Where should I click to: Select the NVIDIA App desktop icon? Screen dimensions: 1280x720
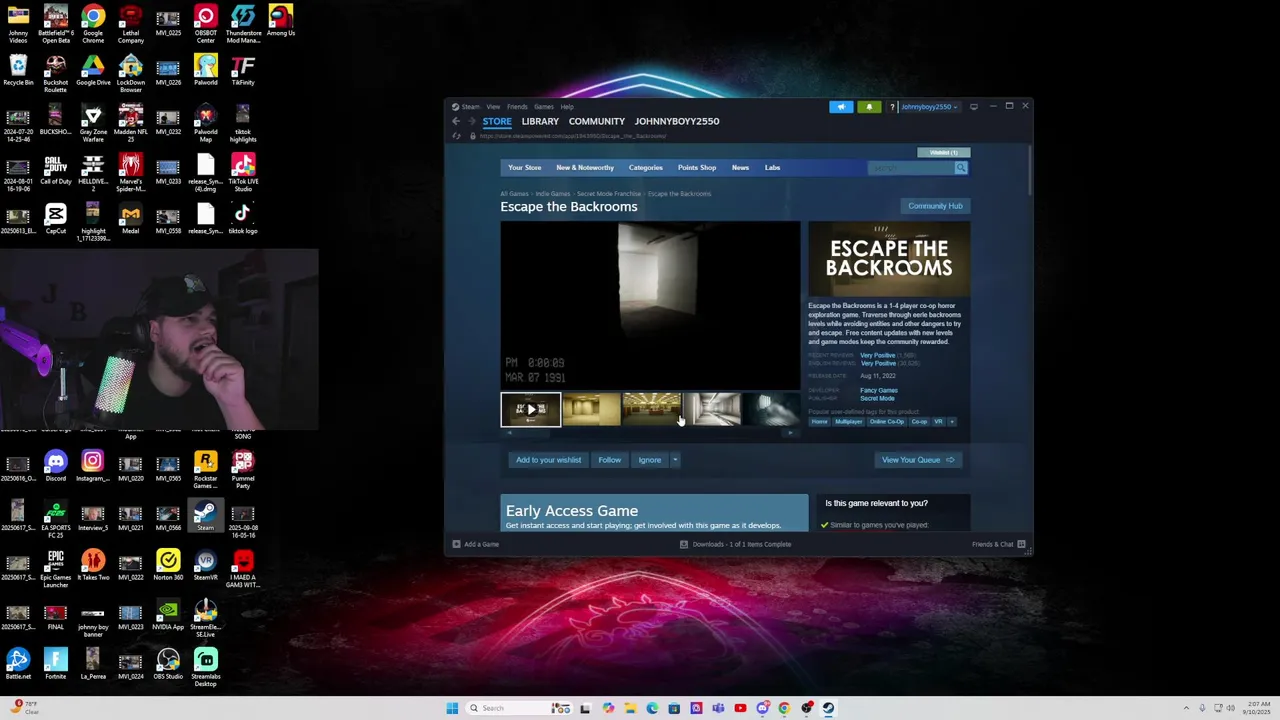[168, 615]
